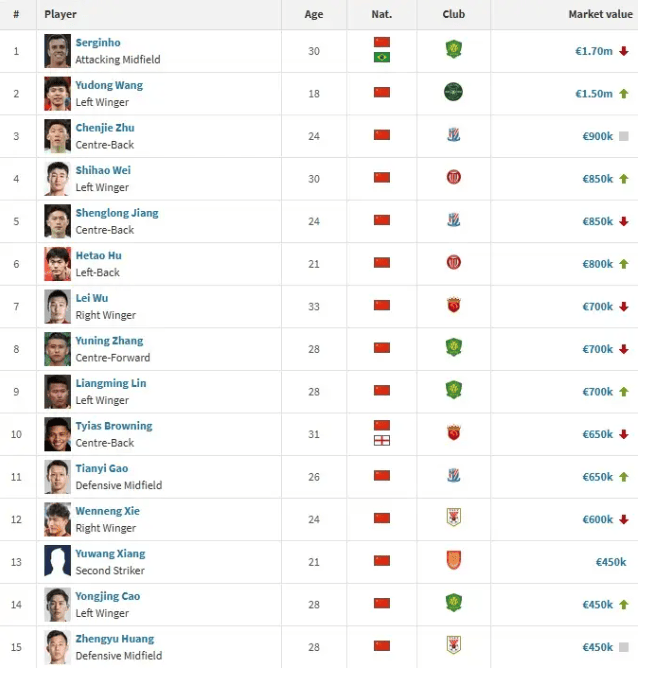Click the Player column header

[60, 14]
